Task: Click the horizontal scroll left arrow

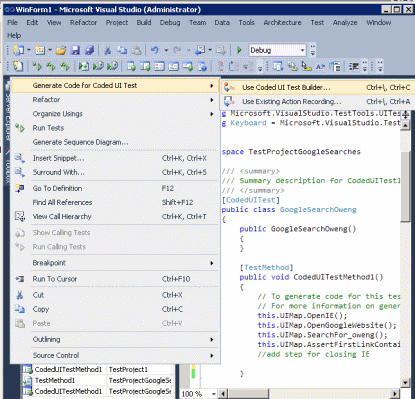Action: (x=222, y=394)
